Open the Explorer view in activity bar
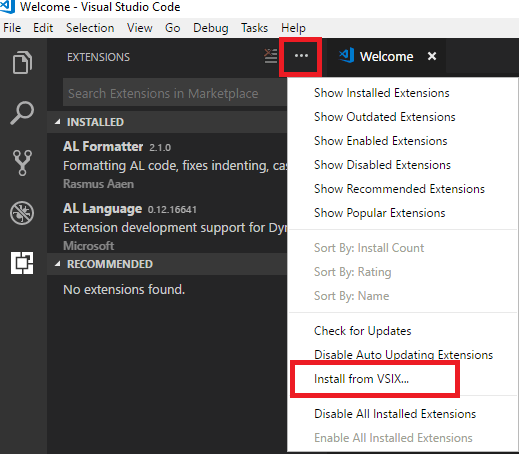The width and height of the screenshot is (519, 454). point(22,62)
